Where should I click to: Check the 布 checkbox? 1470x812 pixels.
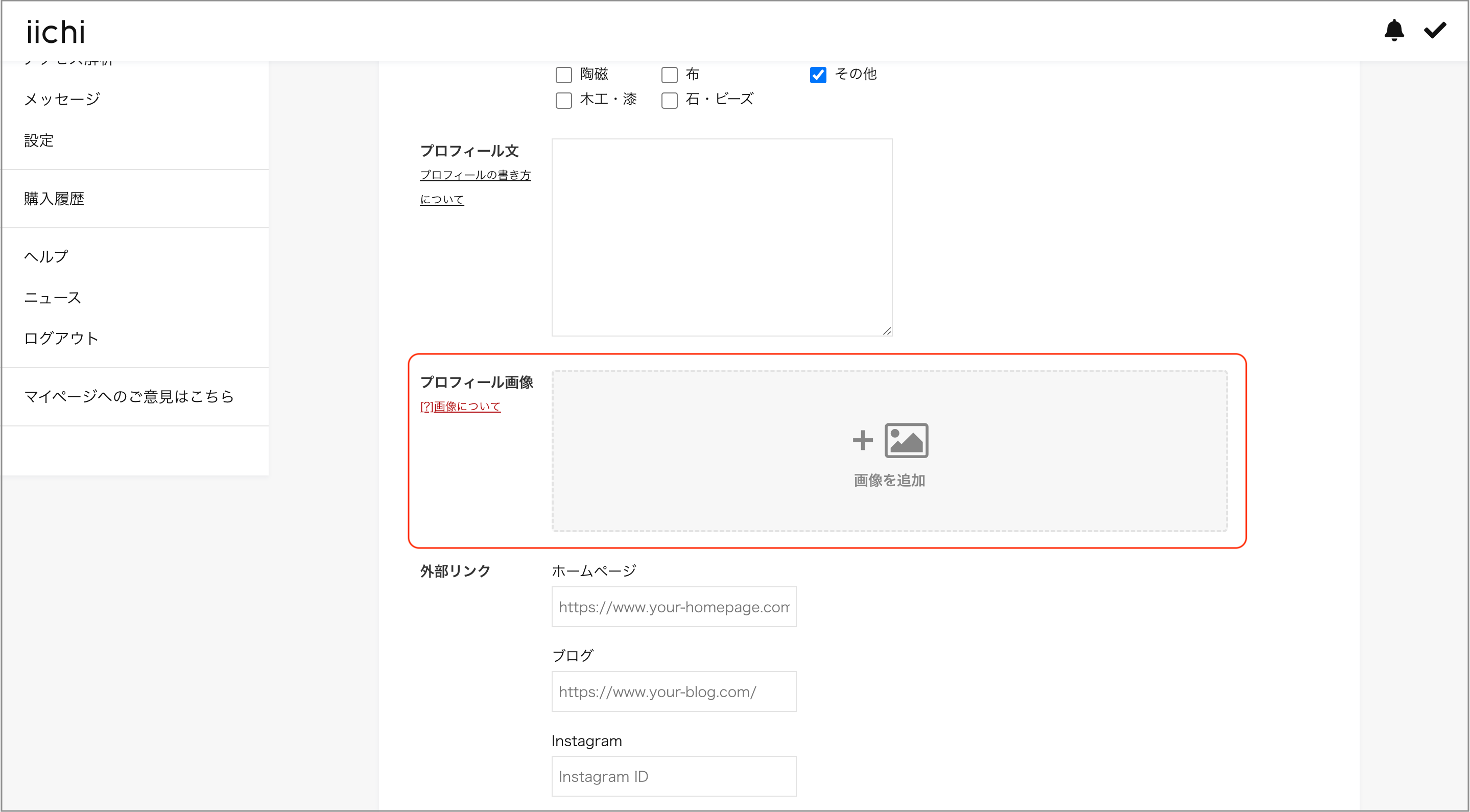670,75
